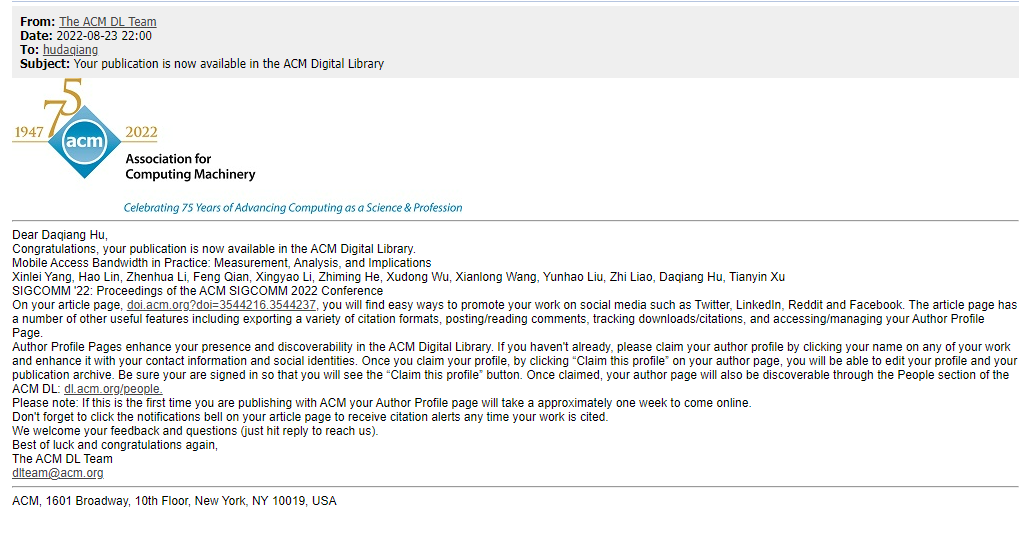Click the Please note first-time publishing sentence
The height and width of the screenshot is (536, 1030).
pyautogui.click(x=381, y=403)
